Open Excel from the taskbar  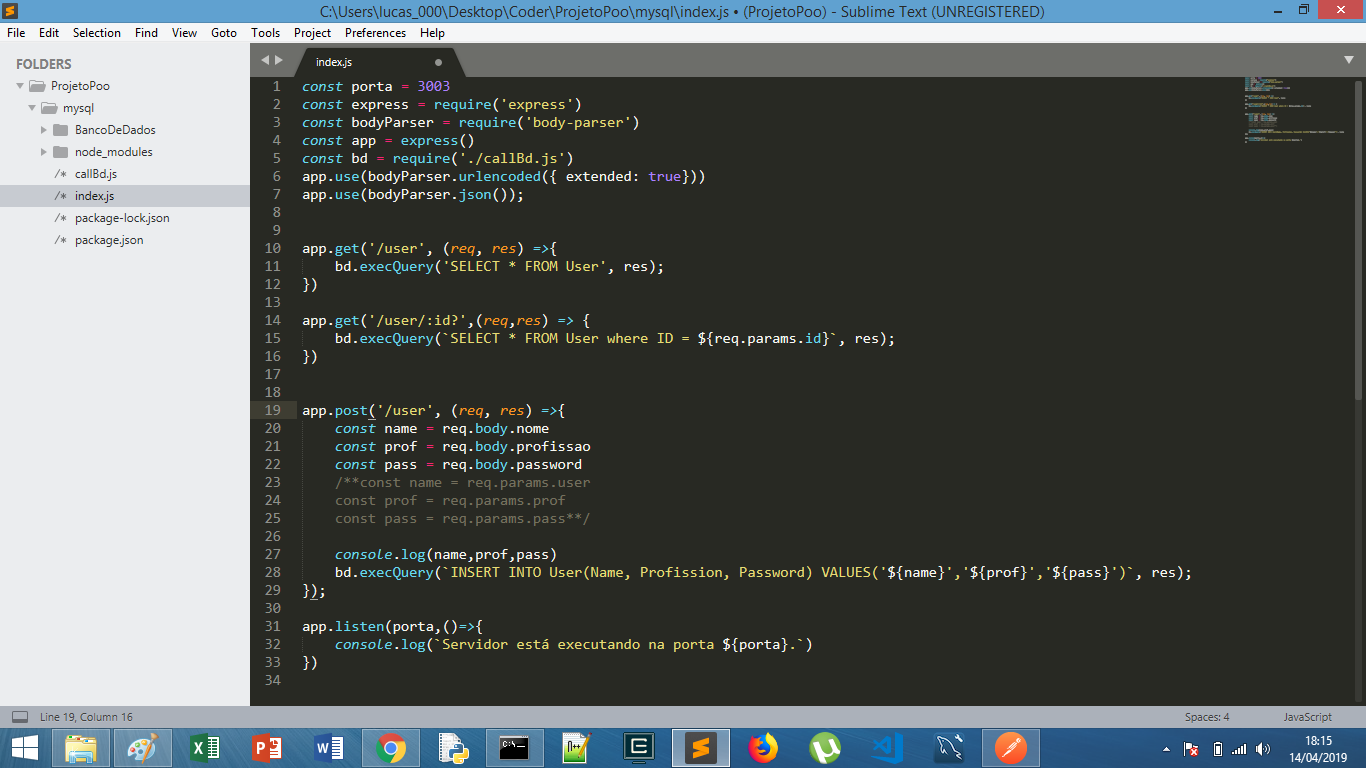coord(205,748)
